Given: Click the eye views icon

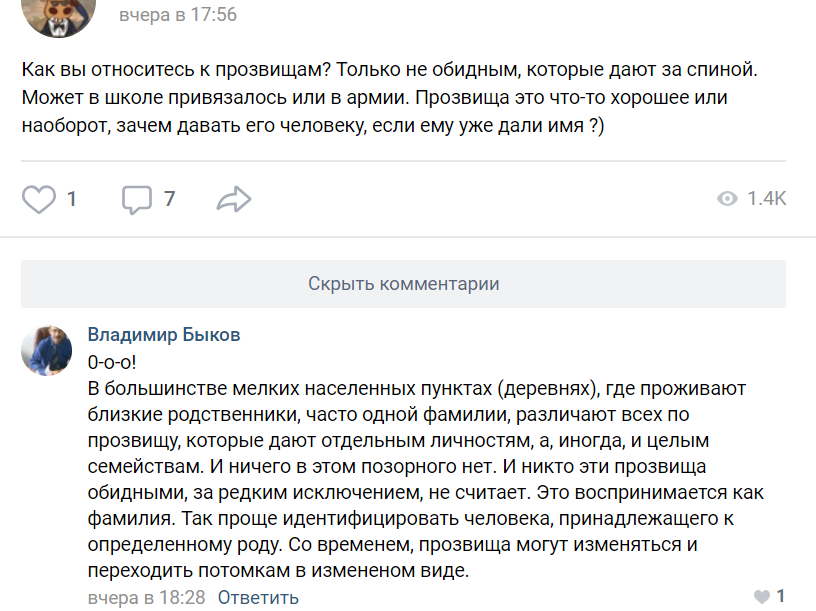Looking at the screenshot, I should (x=728, y=199).
